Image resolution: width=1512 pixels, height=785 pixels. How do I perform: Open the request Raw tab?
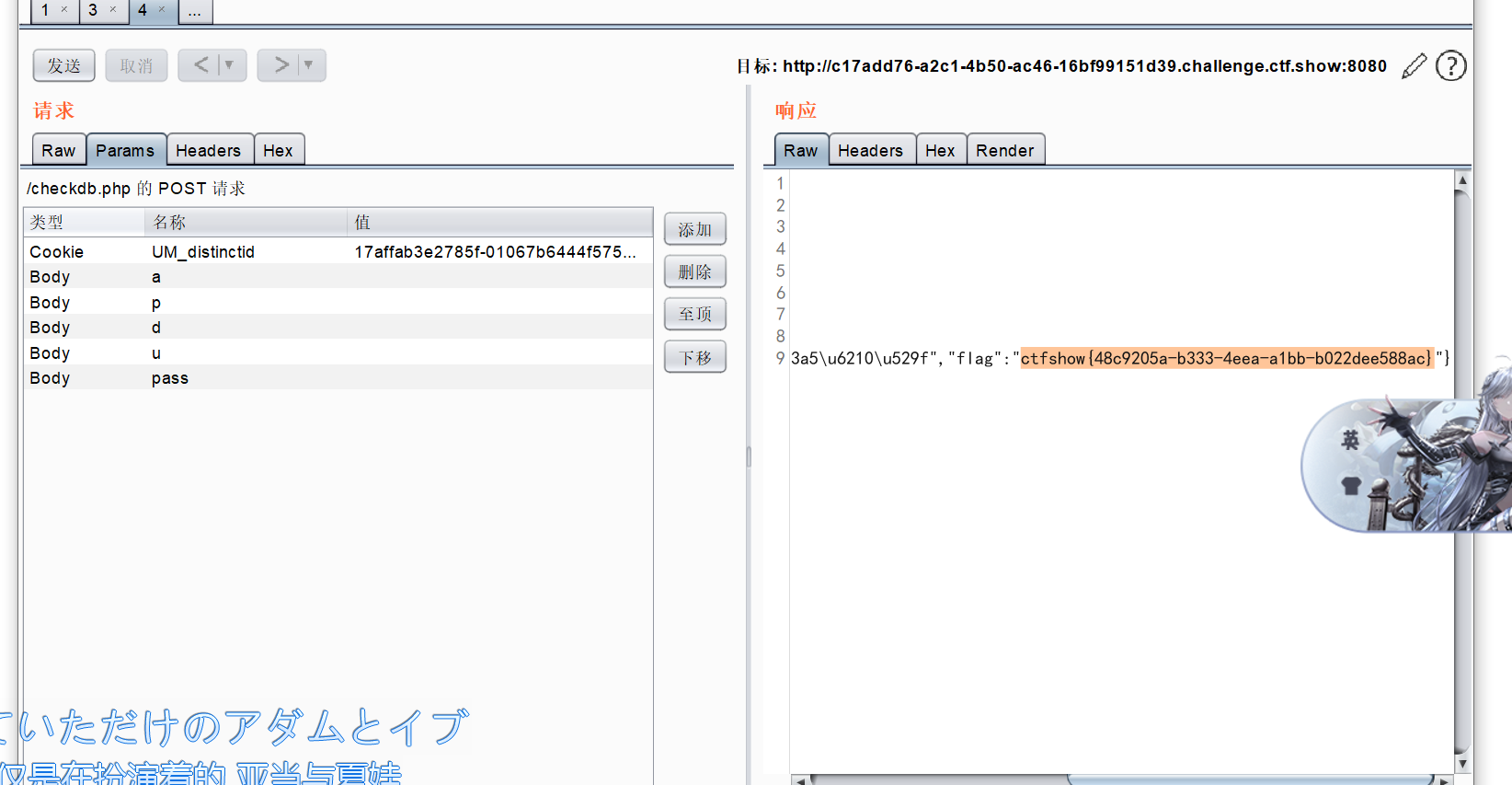coord(59,150)
